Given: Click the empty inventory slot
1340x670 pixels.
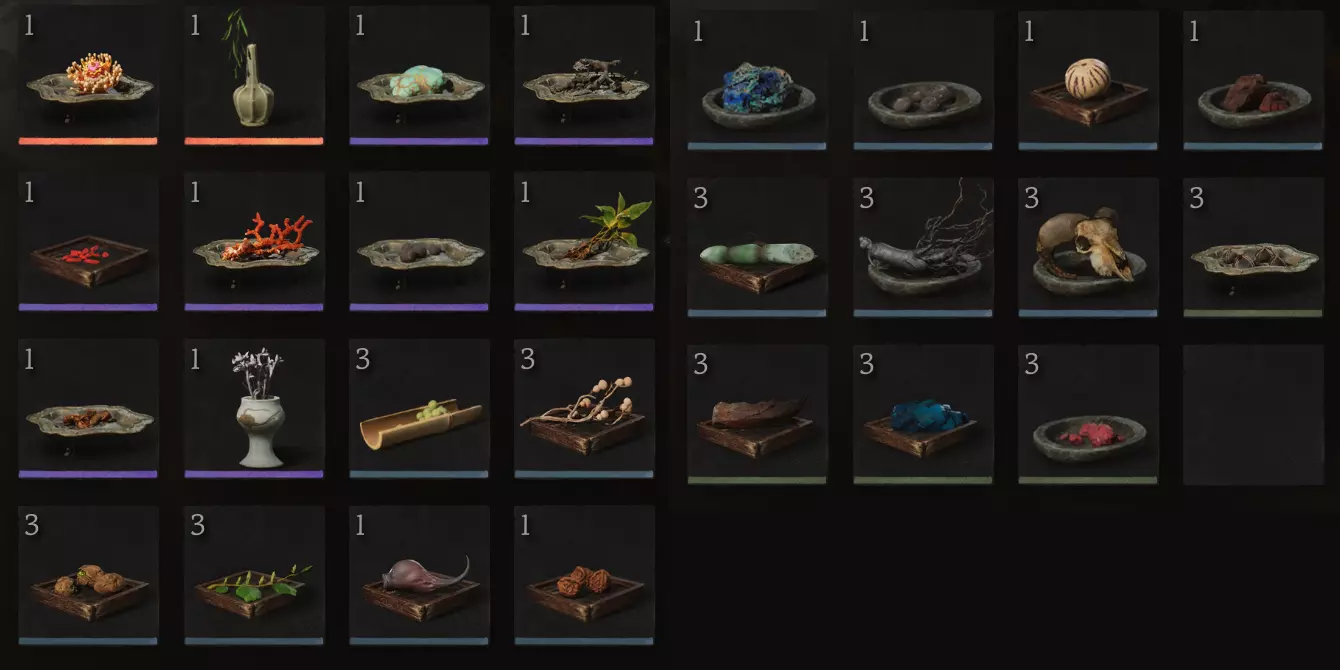Looking at the screenshot, I should point(1253,415).
